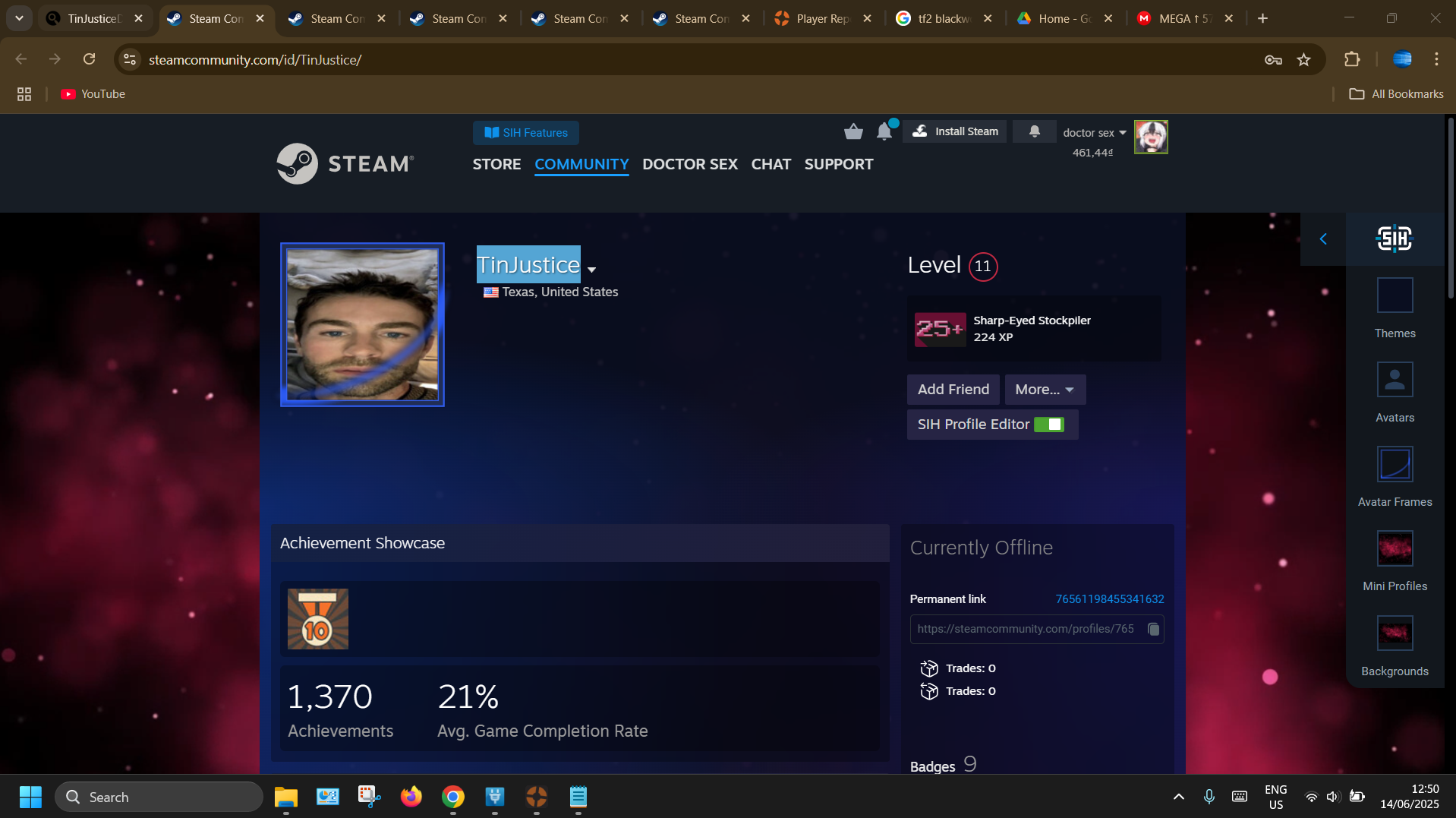This screenshot has height=818, width=1456.
Task: Open the SIH logo panel icon
Action: tap(1395, 238)
